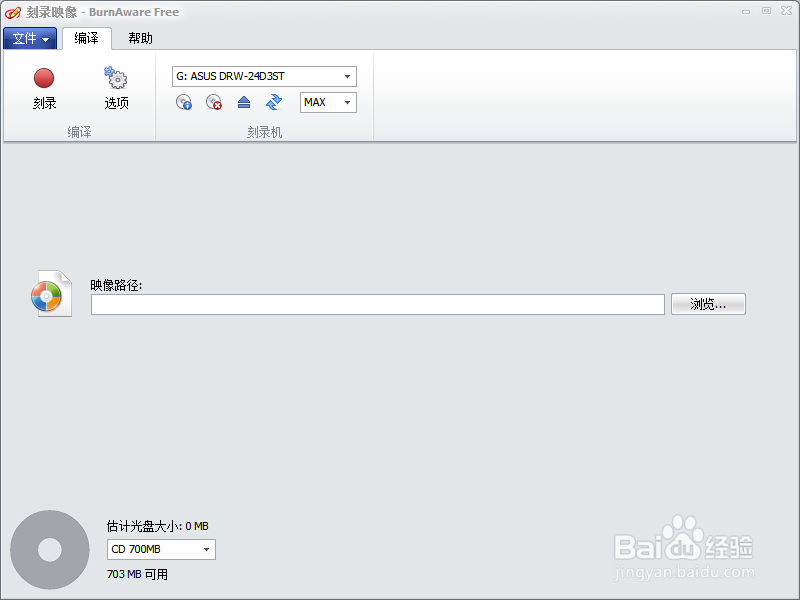
Task: Click the 估计光盘大小: 0 MB label
Action: [158, 526]
